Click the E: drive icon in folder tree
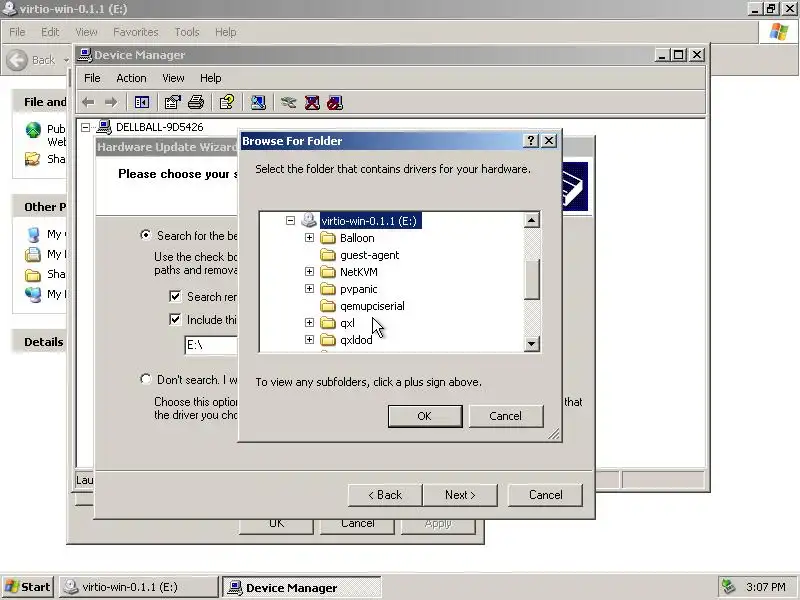 309,220
